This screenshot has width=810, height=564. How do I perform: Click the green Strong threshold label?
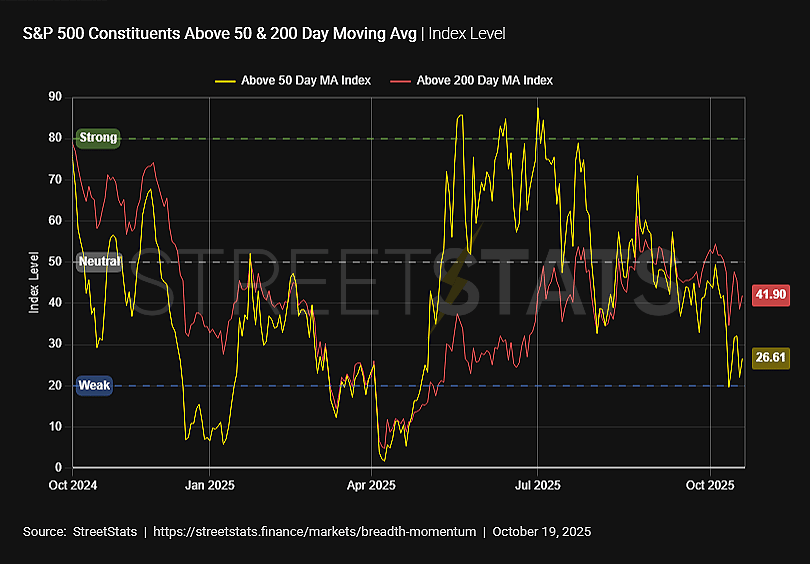[x=98, y=138]
